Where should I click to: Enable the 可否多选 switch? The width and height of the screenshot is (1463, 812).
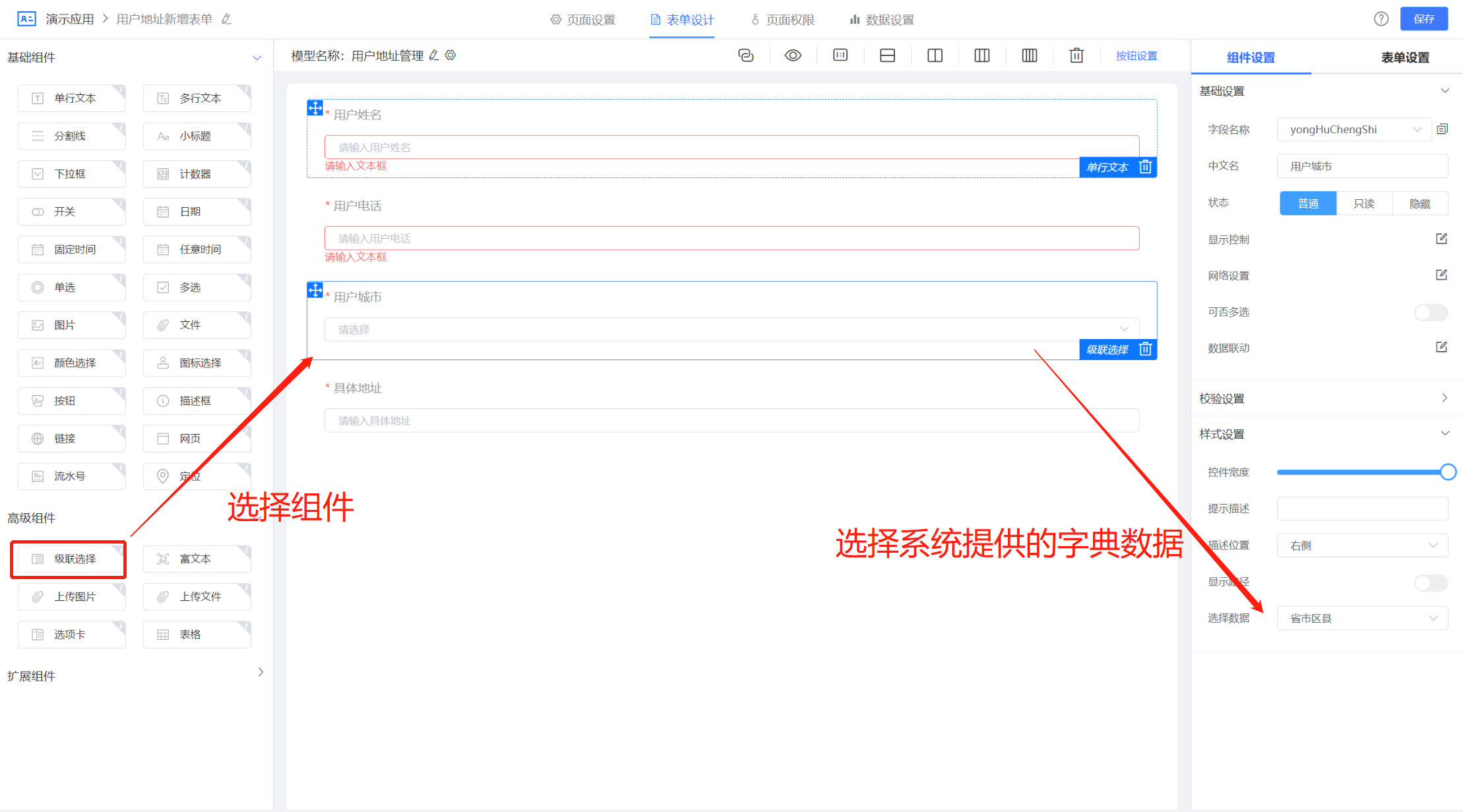point(1431,312)
